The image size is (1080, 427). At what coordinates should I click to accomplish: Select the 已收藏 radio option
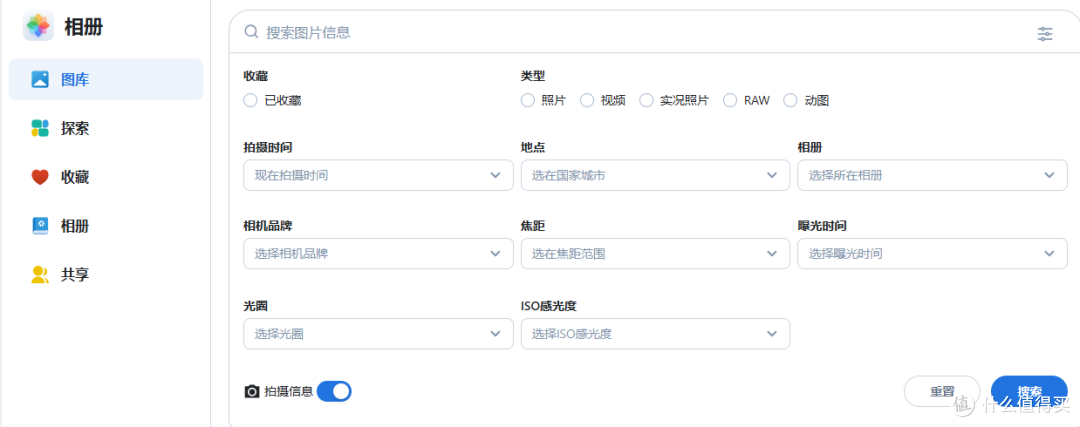(x=250, y=101)
